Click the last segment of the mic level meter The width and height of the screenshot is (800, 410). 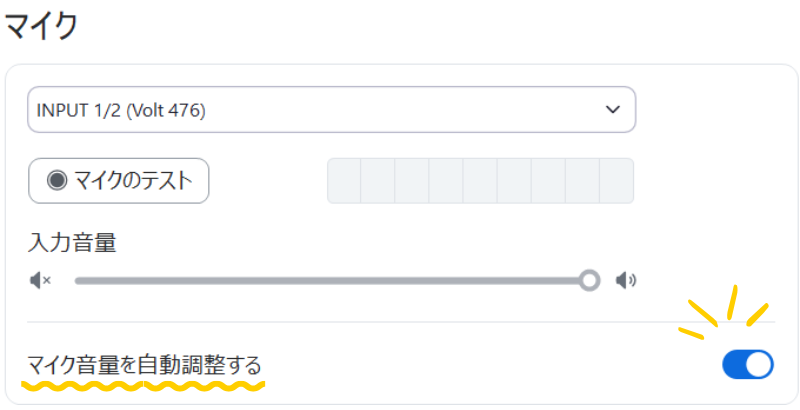[616, 181]
